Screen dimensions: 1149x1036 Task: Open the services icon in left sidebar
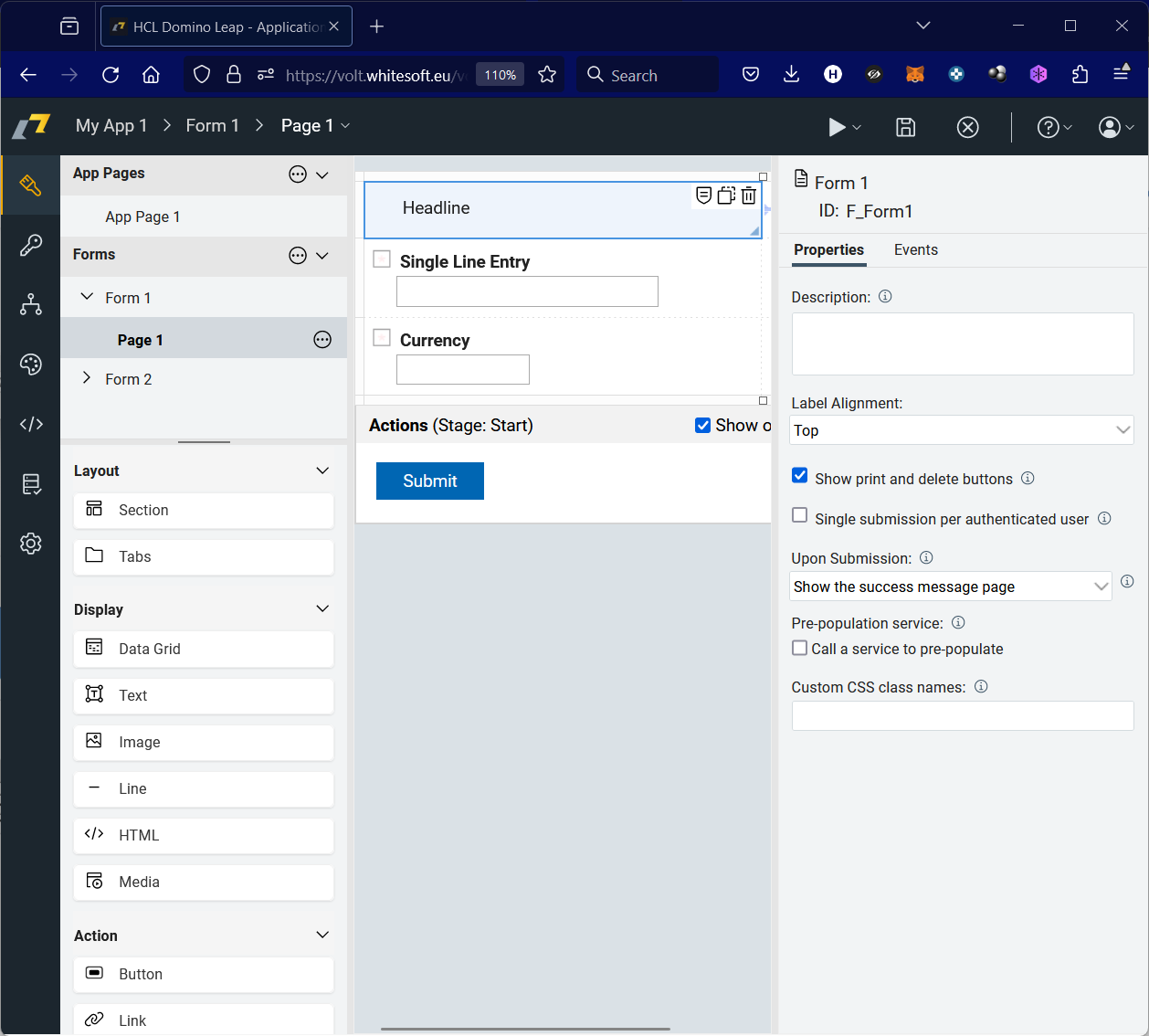(30, 485)
